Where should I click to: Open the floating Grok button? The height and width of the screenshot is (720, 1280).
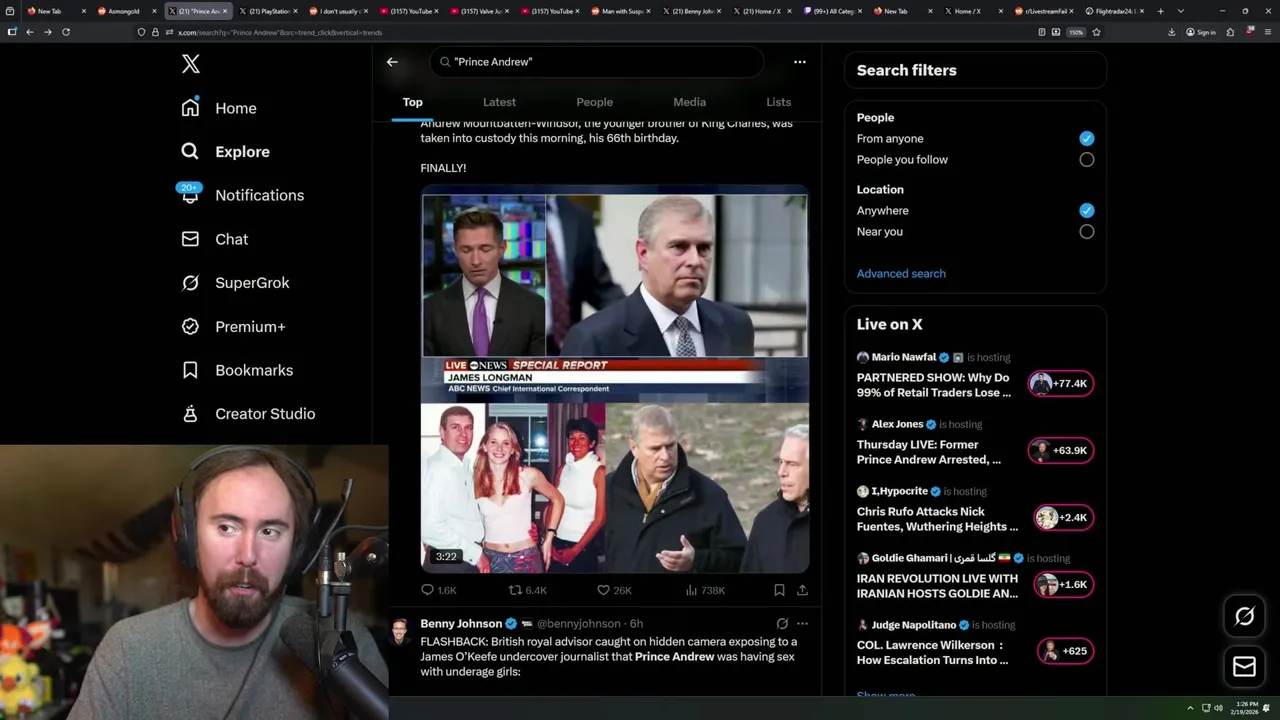[x=1244, y=617]
